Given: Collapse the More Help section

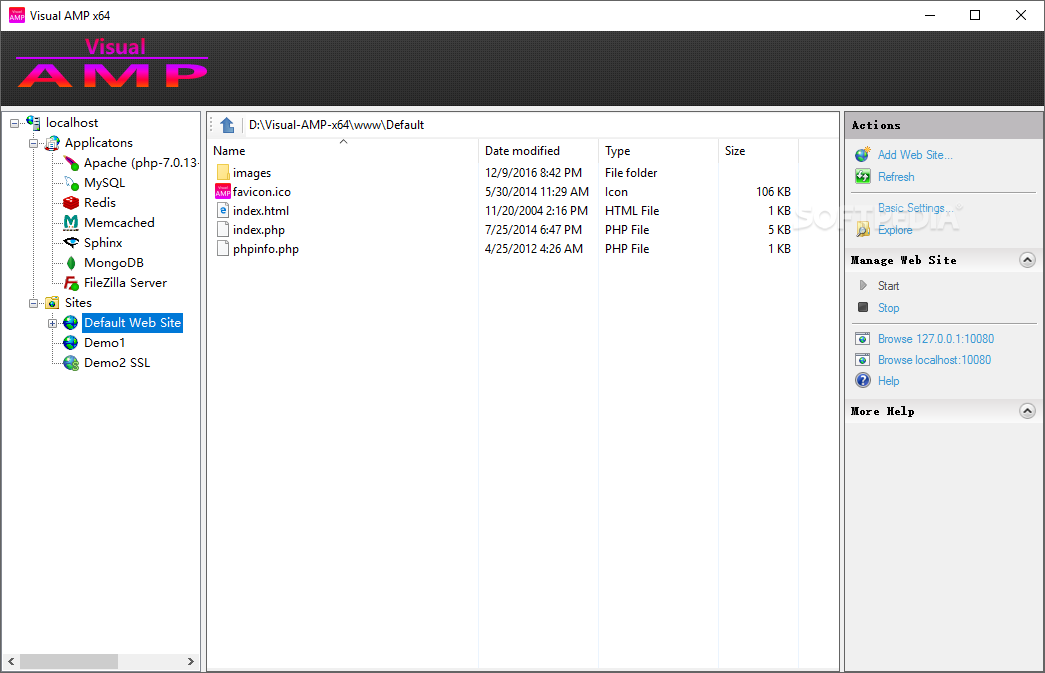Looking at the screenshot, I should [1028, 411].
